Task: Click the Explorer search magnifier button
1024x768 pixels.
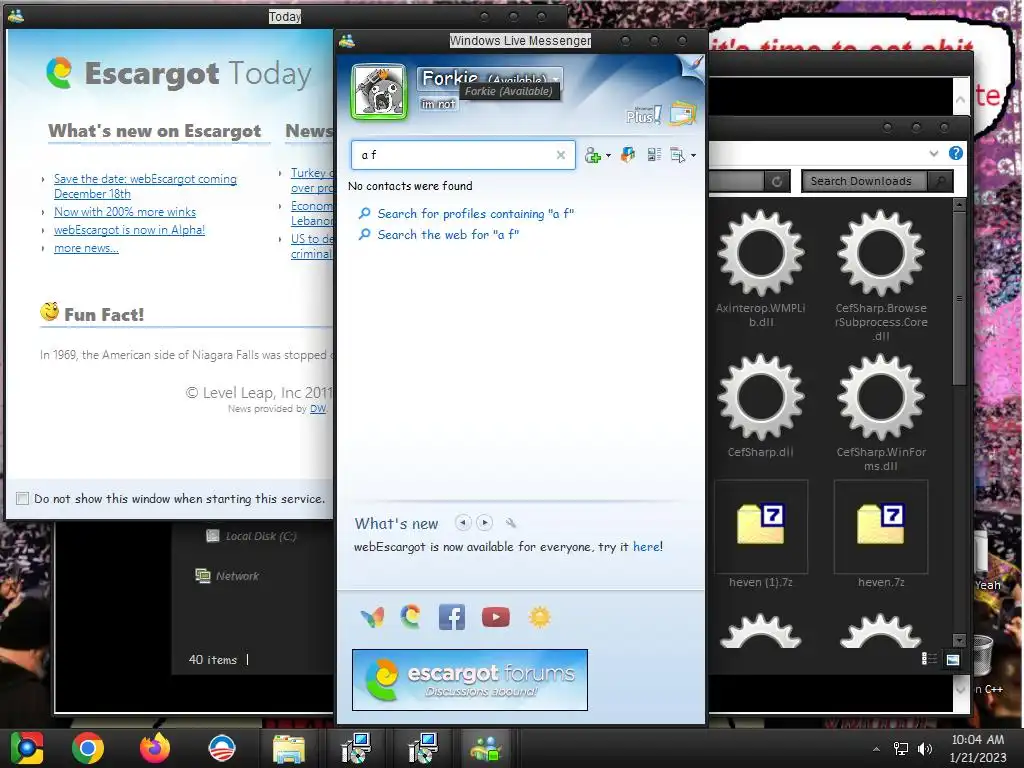Action: (x=940, y=181)
